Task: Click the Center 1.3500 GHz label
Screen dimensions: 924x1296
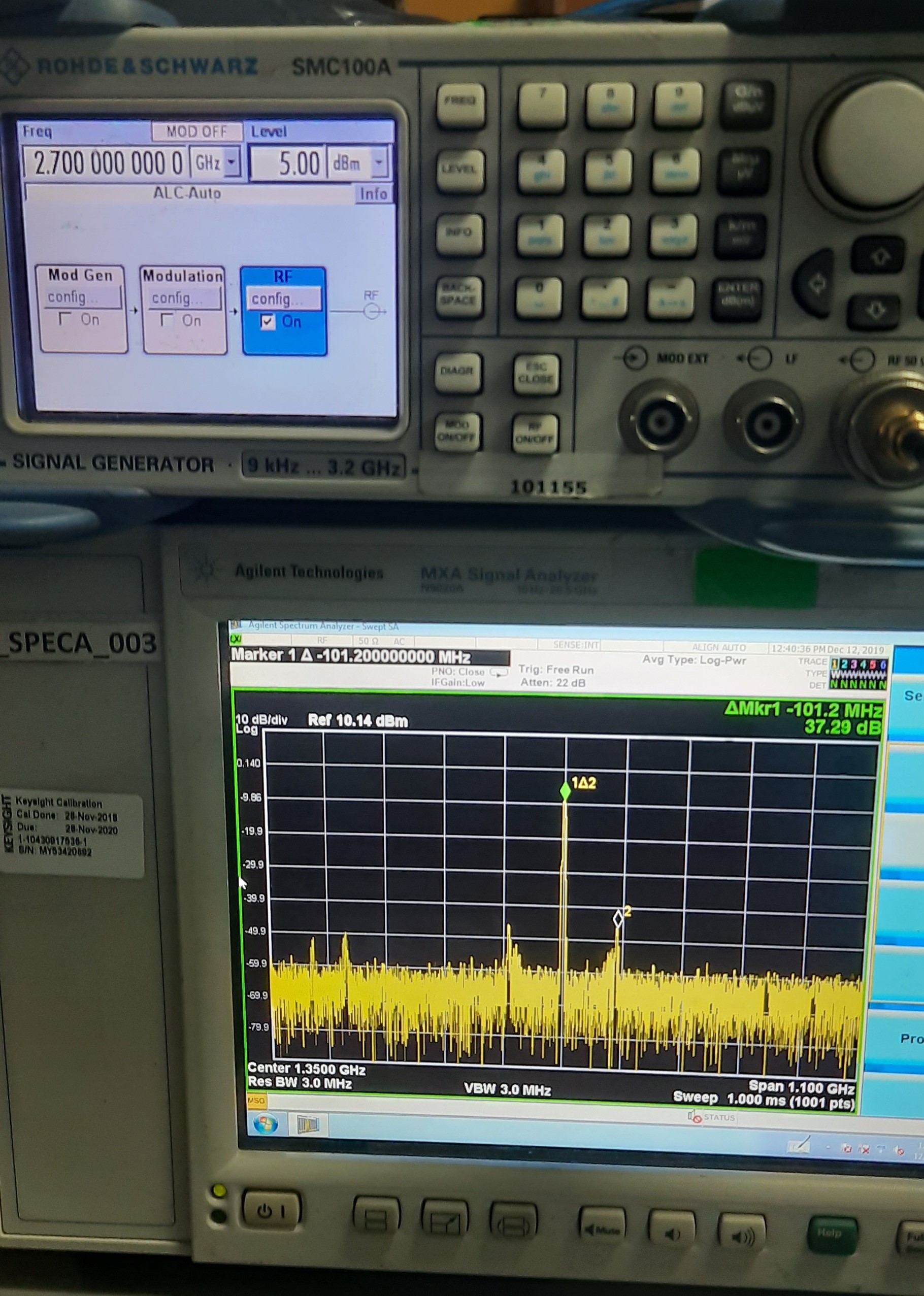Action: pyautogui.click(x=306, y=1069)
